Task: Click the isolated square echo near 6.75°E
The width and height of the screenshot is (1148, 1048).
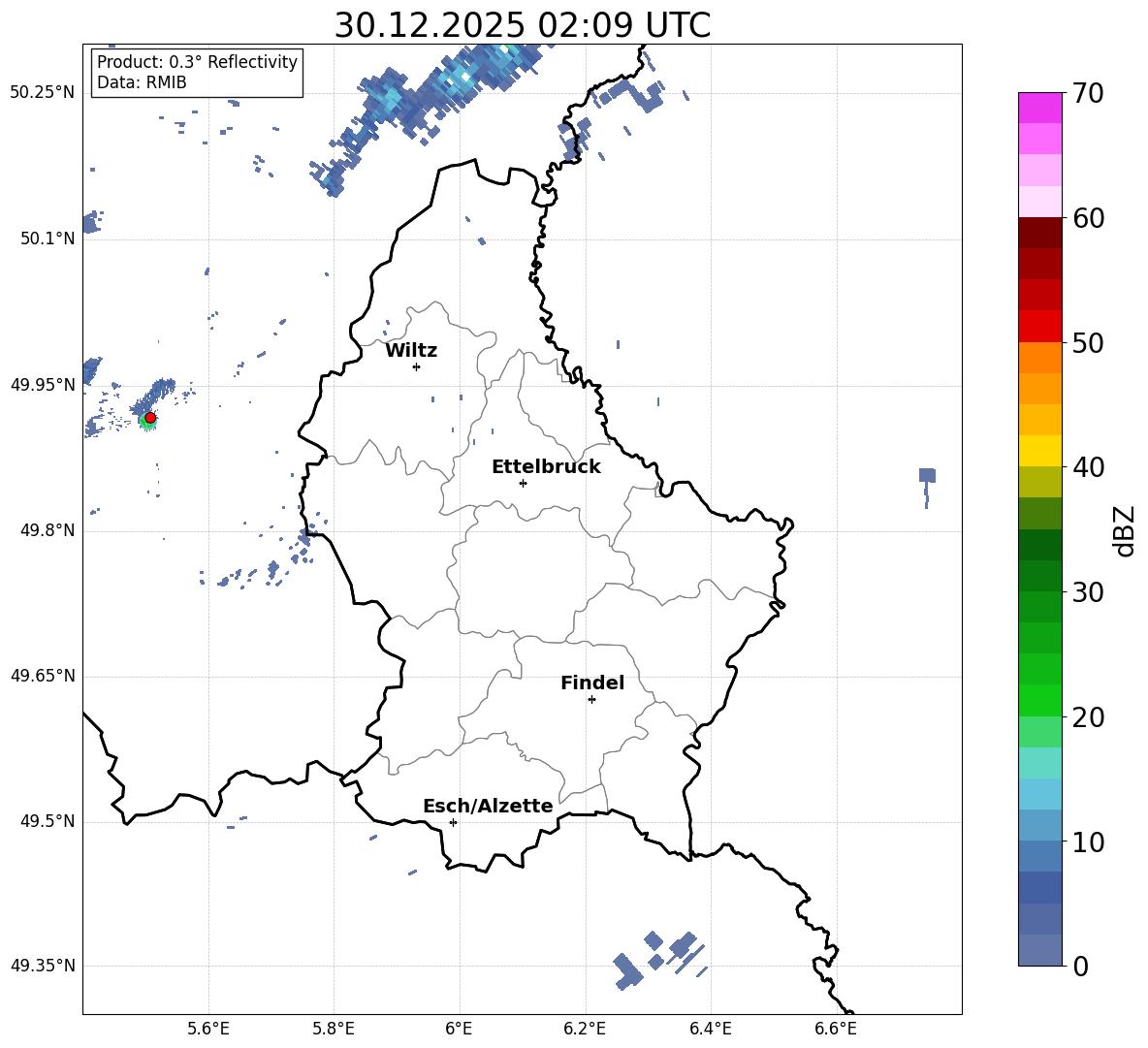Action: 927,476
